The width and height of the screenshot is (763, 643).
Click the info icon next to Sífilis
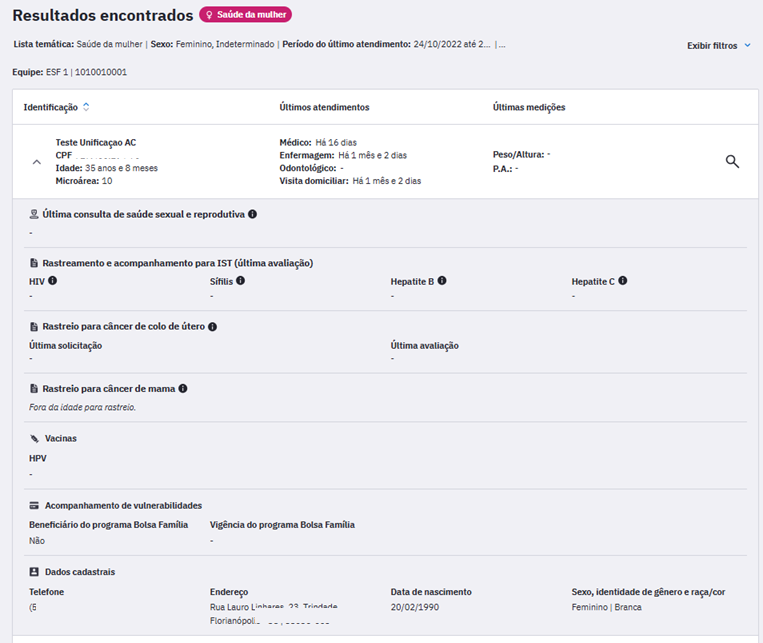coord(240,281)
